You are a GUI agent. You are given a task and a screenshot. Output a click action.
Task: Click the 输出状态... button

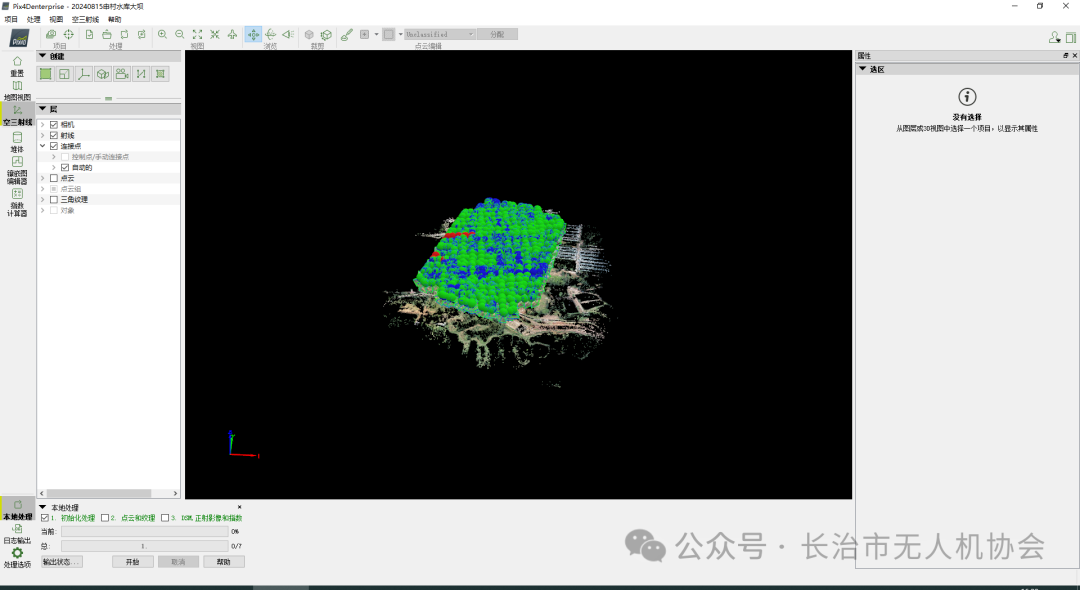coord(62,562)
